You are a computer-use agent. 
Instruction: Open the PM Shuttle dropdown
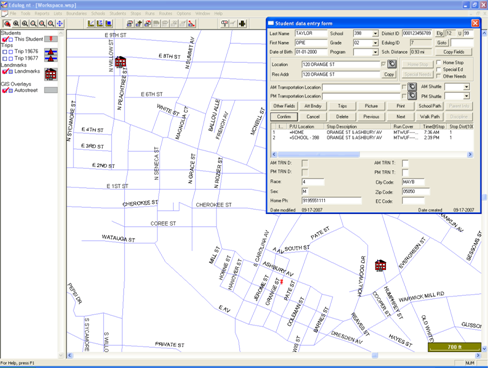[x=466, y=96]
